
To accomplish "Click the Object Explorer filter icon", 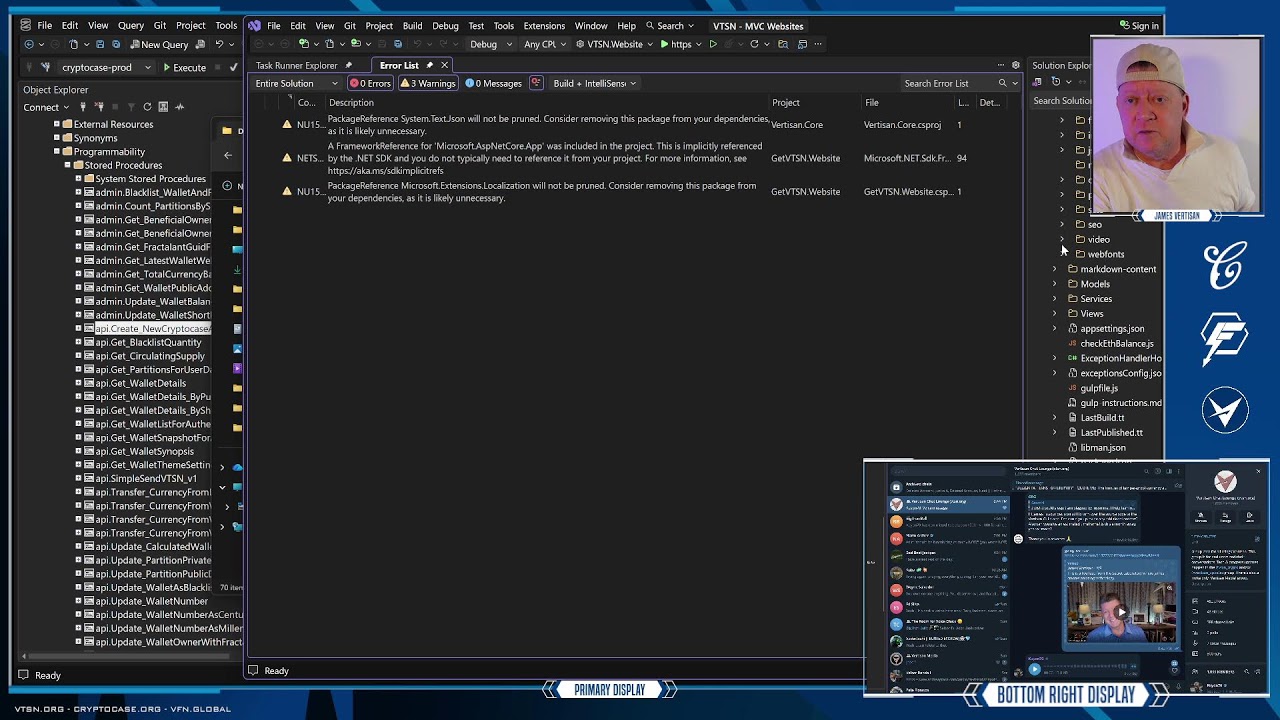I will (130, 107).
